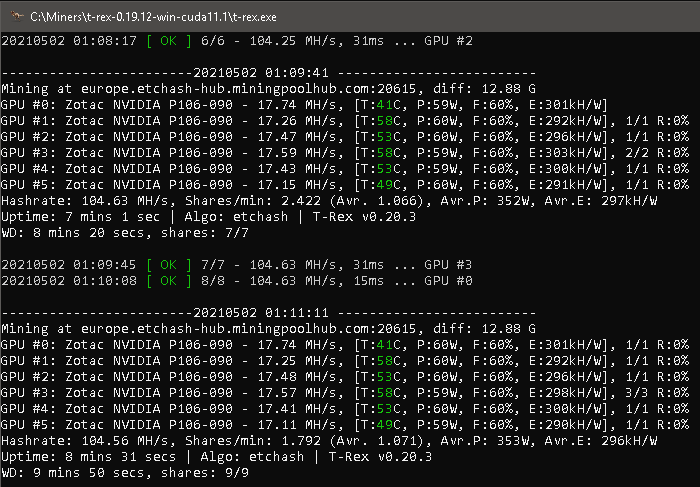Click the title text C:\Miners\t-rex-0.19.12-win-cuda11.1\t-rex.exe

153,17
